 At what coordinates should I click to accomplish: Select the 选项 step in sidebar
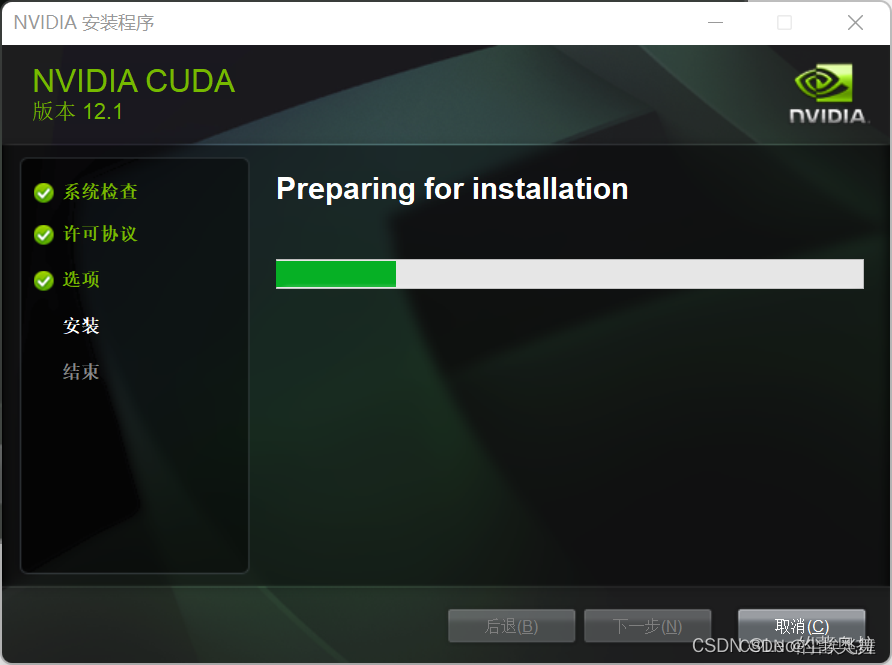tap(81, 279)
